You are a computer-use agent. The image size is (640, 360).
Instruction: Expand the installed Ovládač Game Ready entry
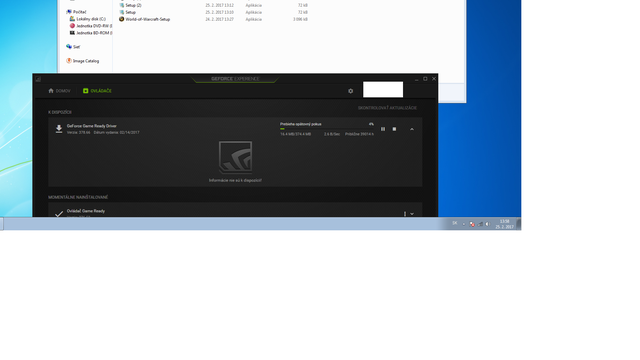click(x=412, y=214)
